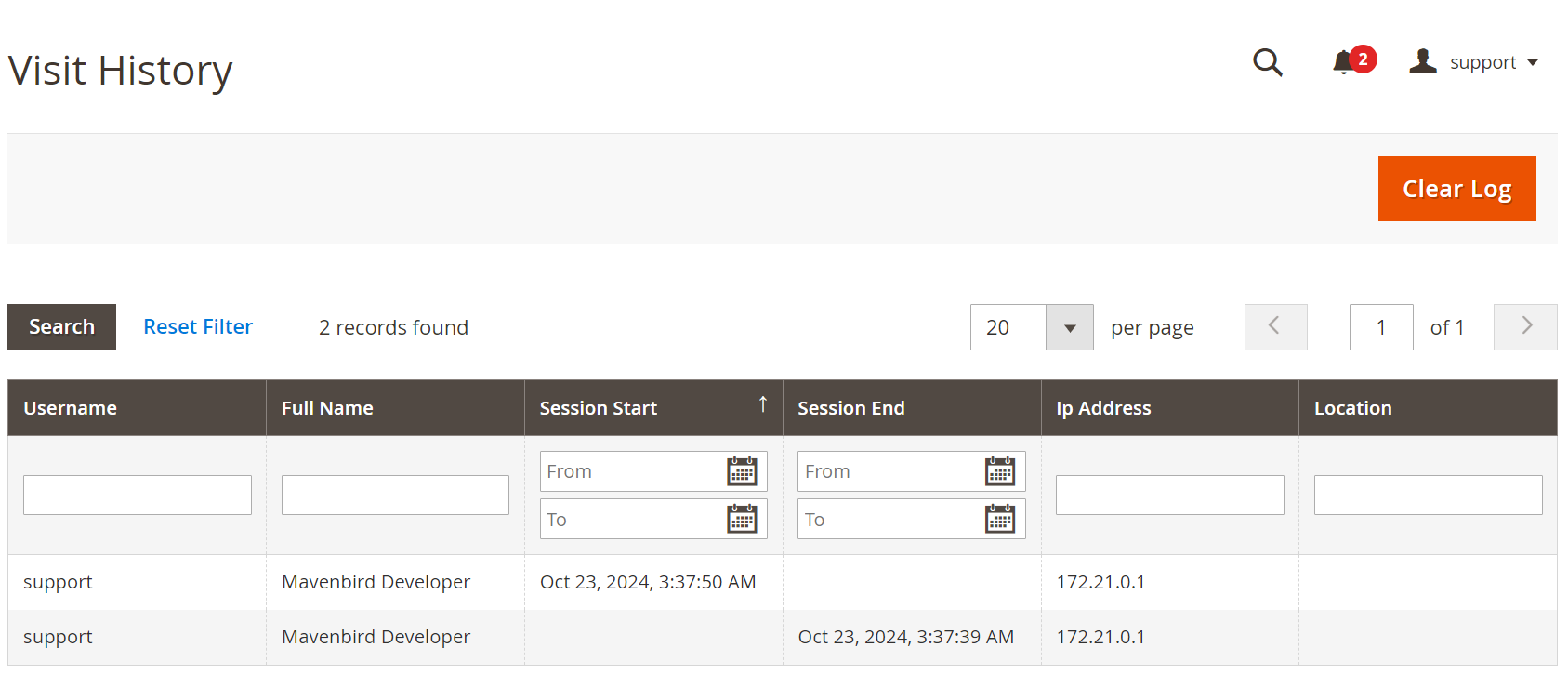Focus the current page number field
This screenshot has height=674, width=1568.
coord(1381,327)
